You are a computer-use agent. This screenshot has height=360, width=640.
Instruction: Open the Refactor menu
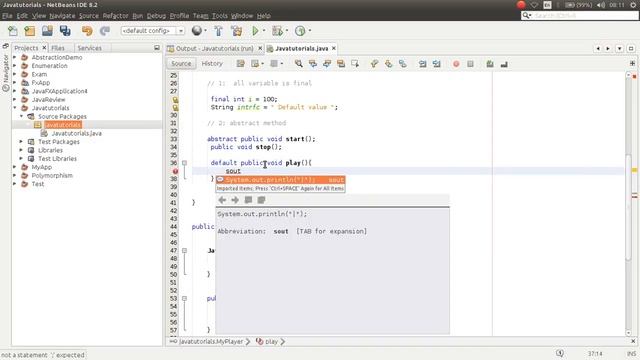[x=116, y=16]
